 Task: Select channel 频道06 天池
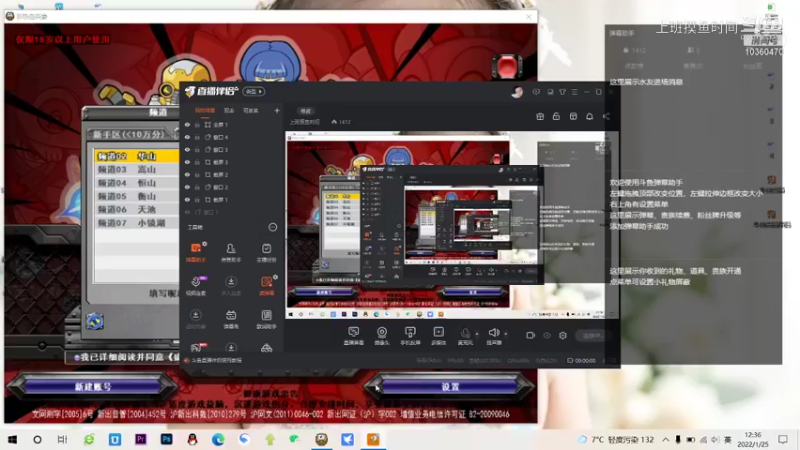click(136, 210)
